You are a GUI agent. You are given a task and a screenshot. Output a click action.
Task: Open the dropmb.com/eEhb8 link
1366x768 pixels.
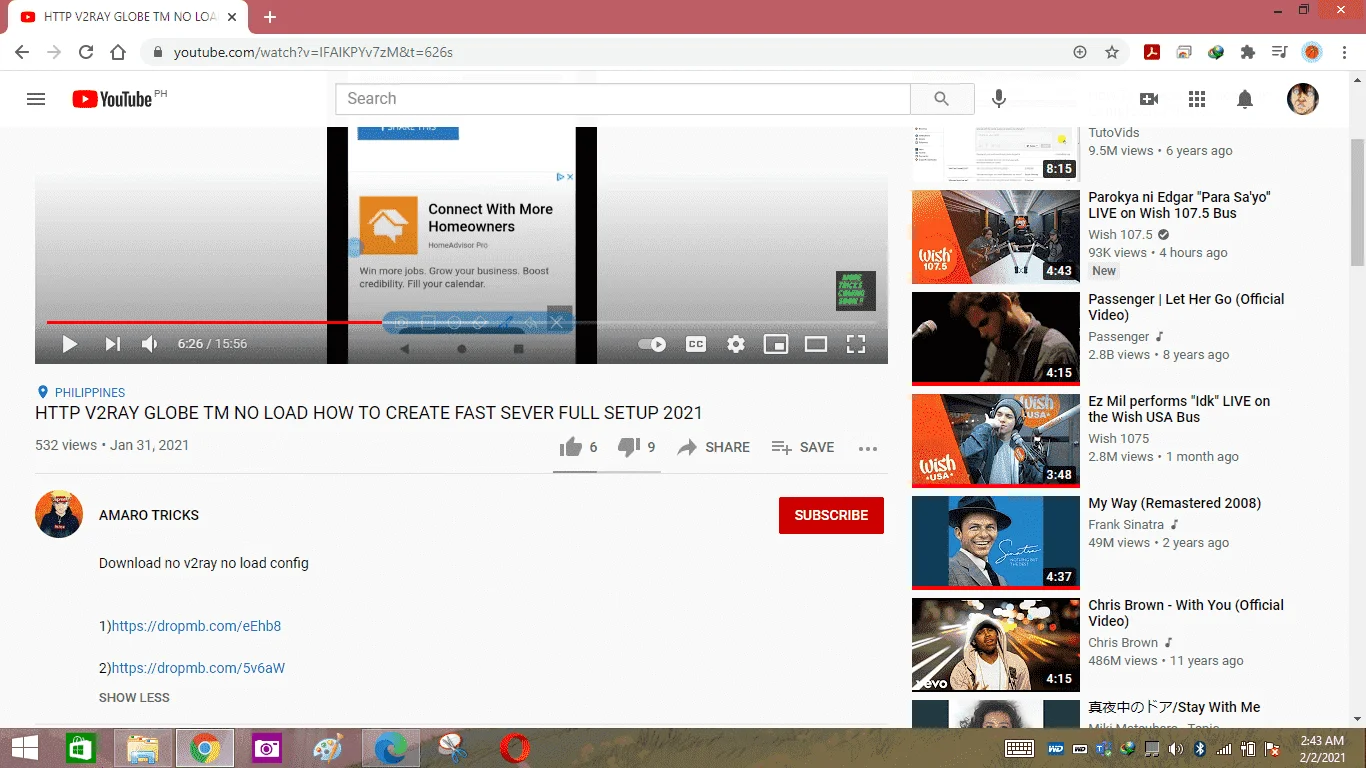196,626
